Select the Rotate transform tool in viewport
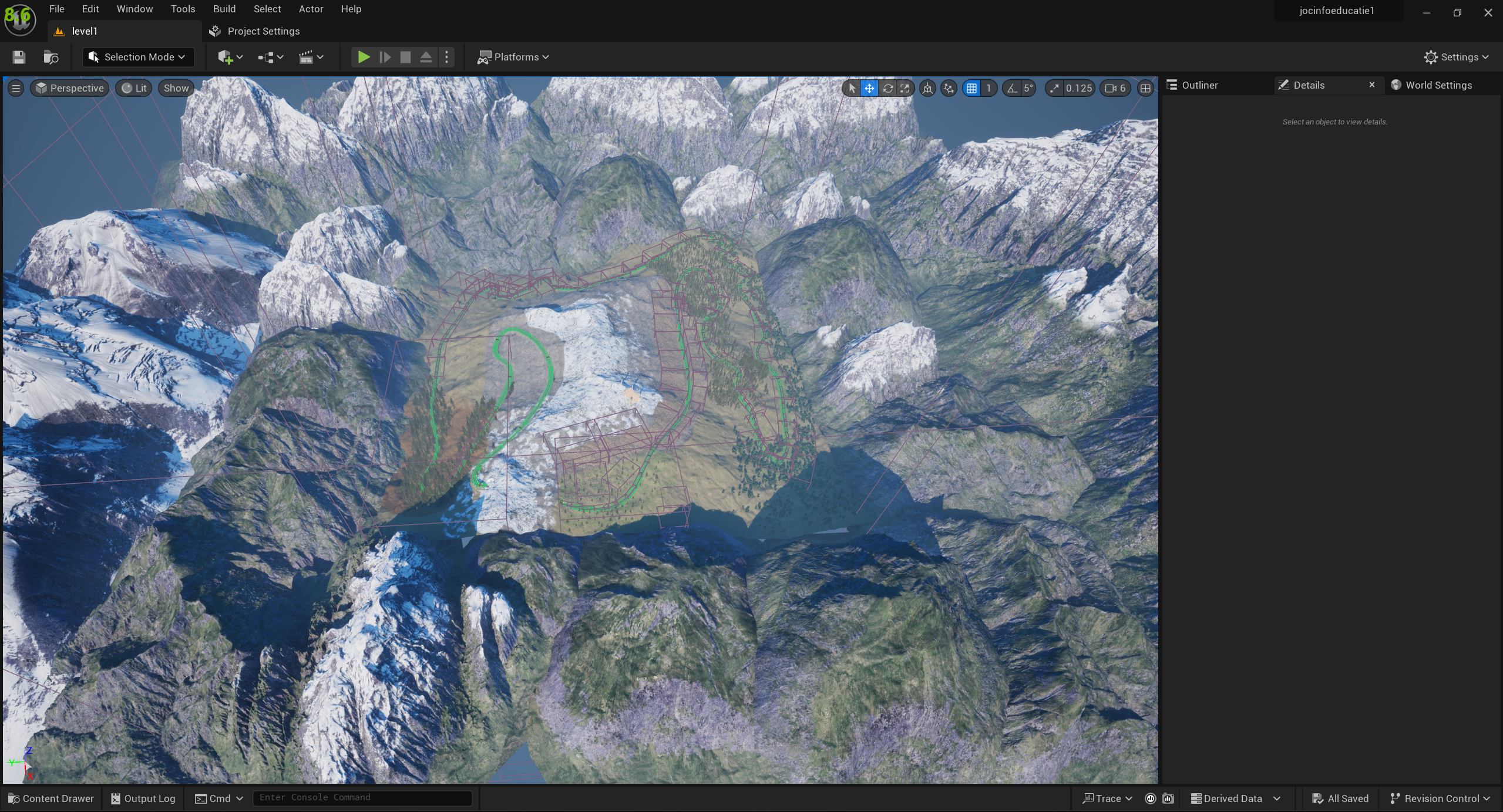1503x812 pixels. 887,88
